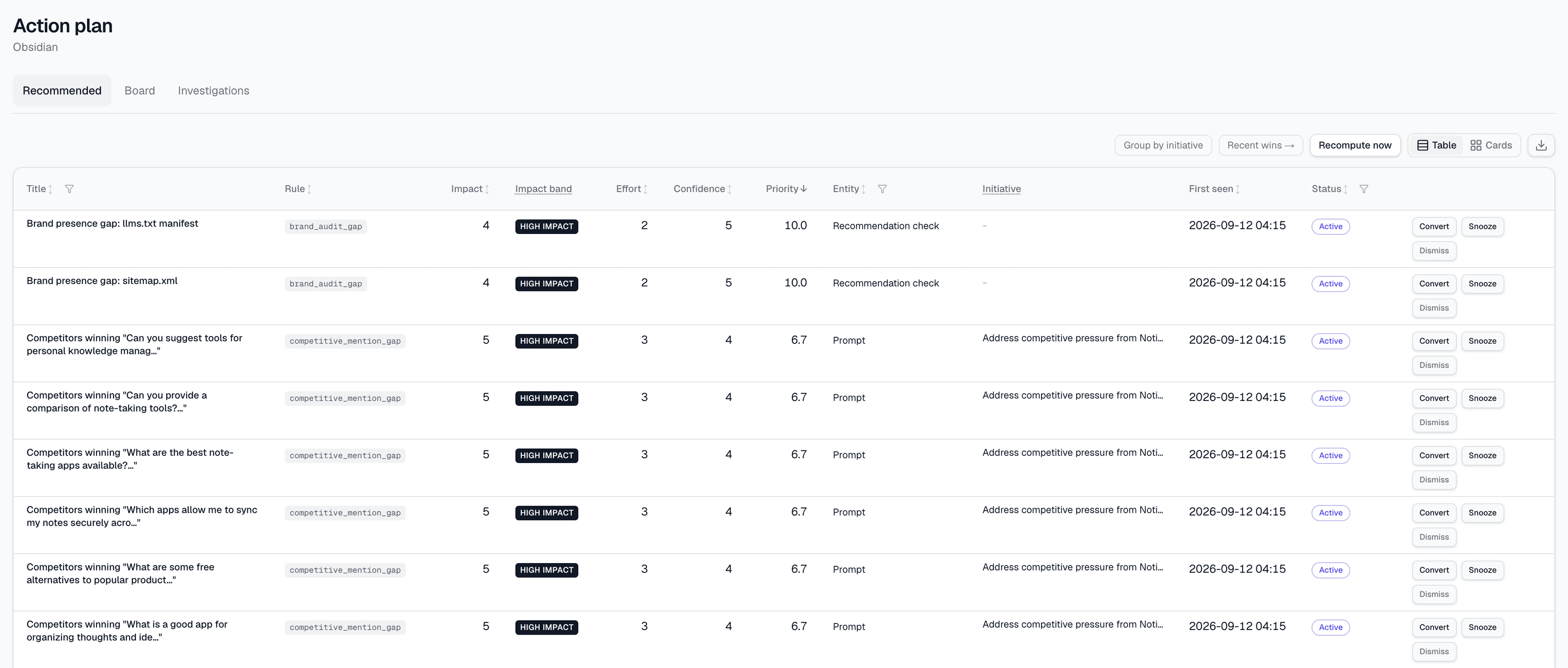Viewport: 1568px width, 668px height.
Task: Open "What are the best note-taking apps" title
Action: pyautogui.click(x=130, y=459)
